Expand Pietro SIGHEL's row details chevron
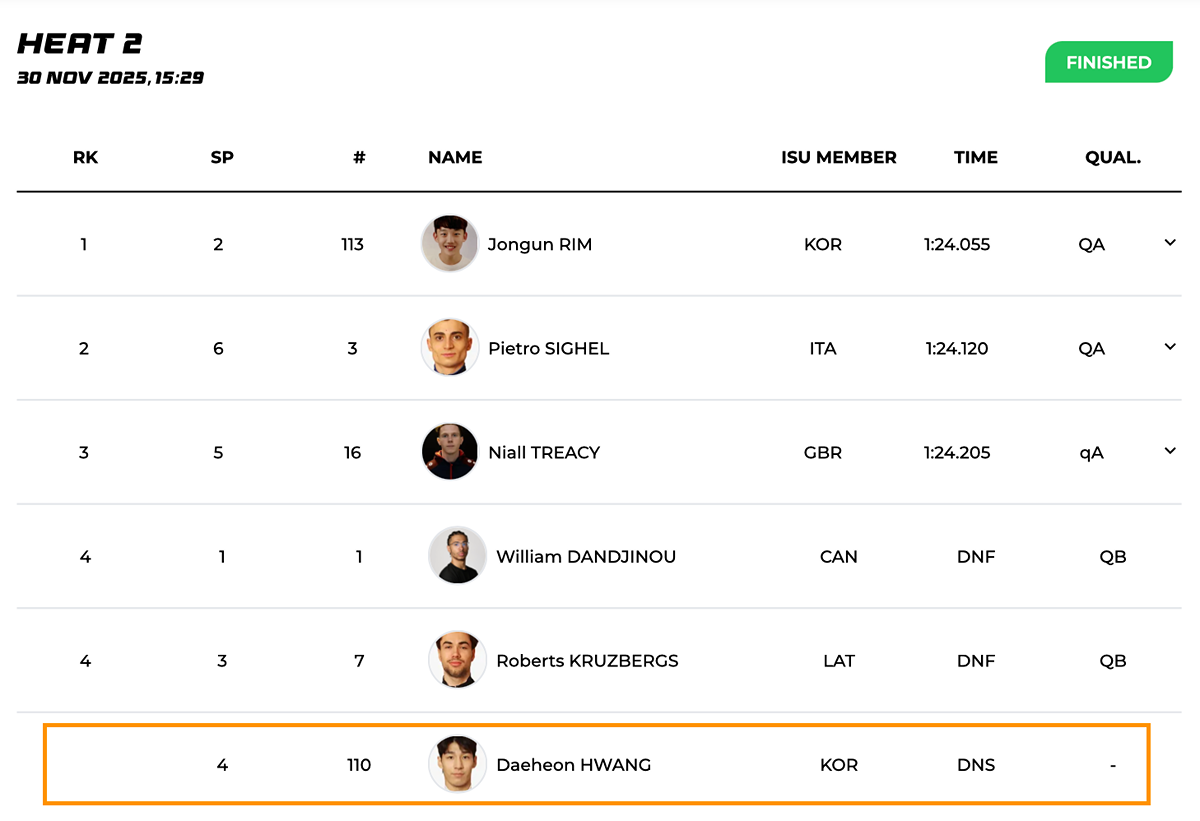Screen dimensions: 1200x821 pos(1170,347)
